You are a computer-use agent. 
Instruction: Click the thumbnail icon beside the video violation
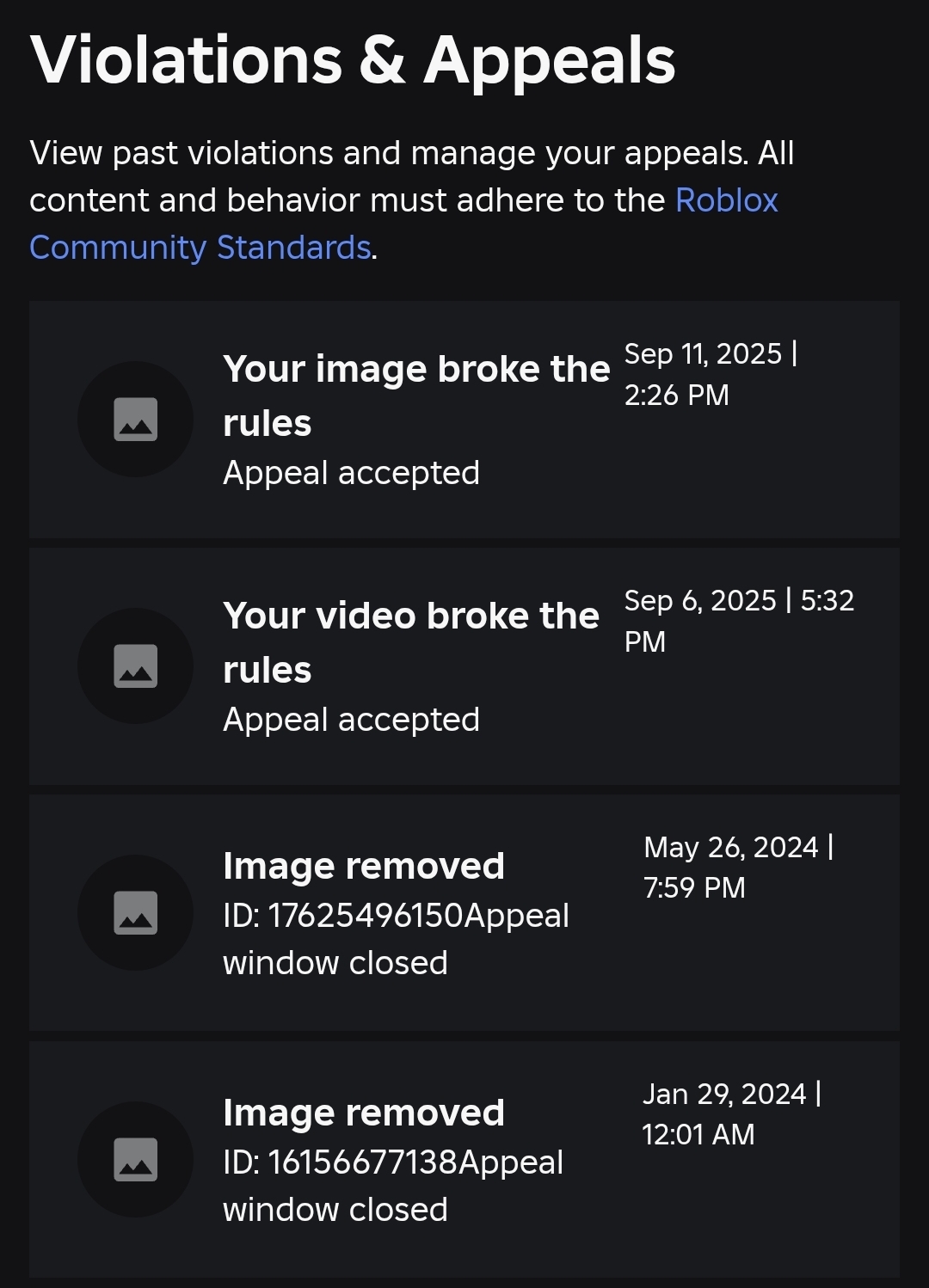[135, 666]
